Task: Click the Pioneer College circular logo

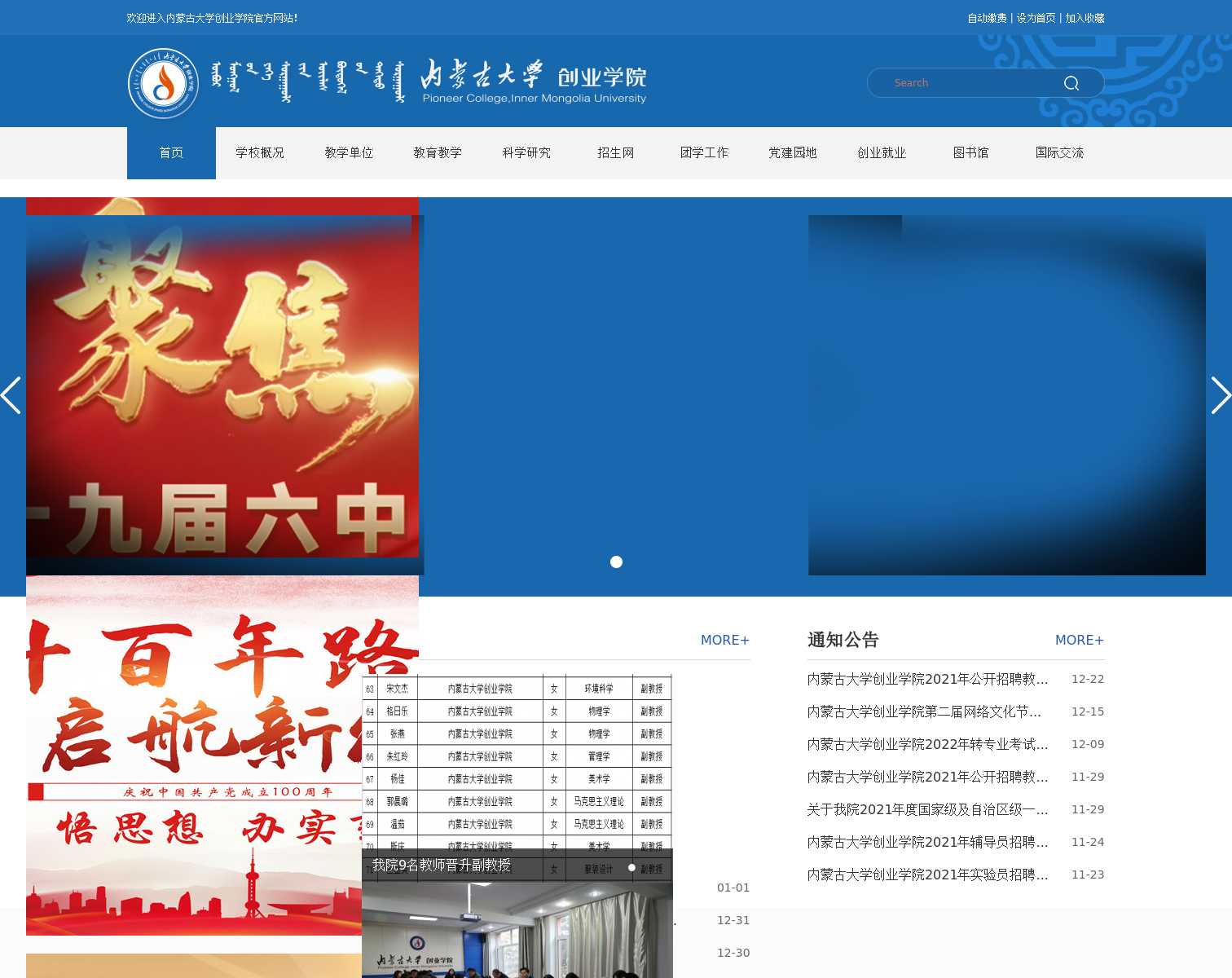Action: (163, 82)
